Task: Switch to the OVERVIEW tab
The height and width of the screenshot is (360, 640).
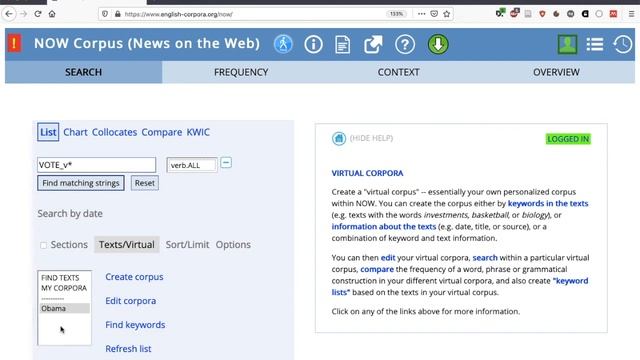Action: point(556,72)
